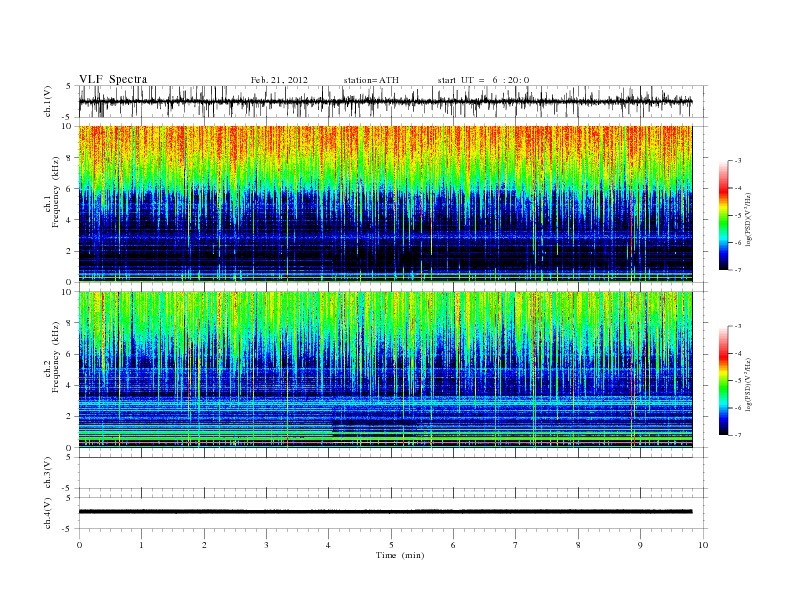Click the "3" tick label on Time axis
792x612 pixels.
[267, 545]
